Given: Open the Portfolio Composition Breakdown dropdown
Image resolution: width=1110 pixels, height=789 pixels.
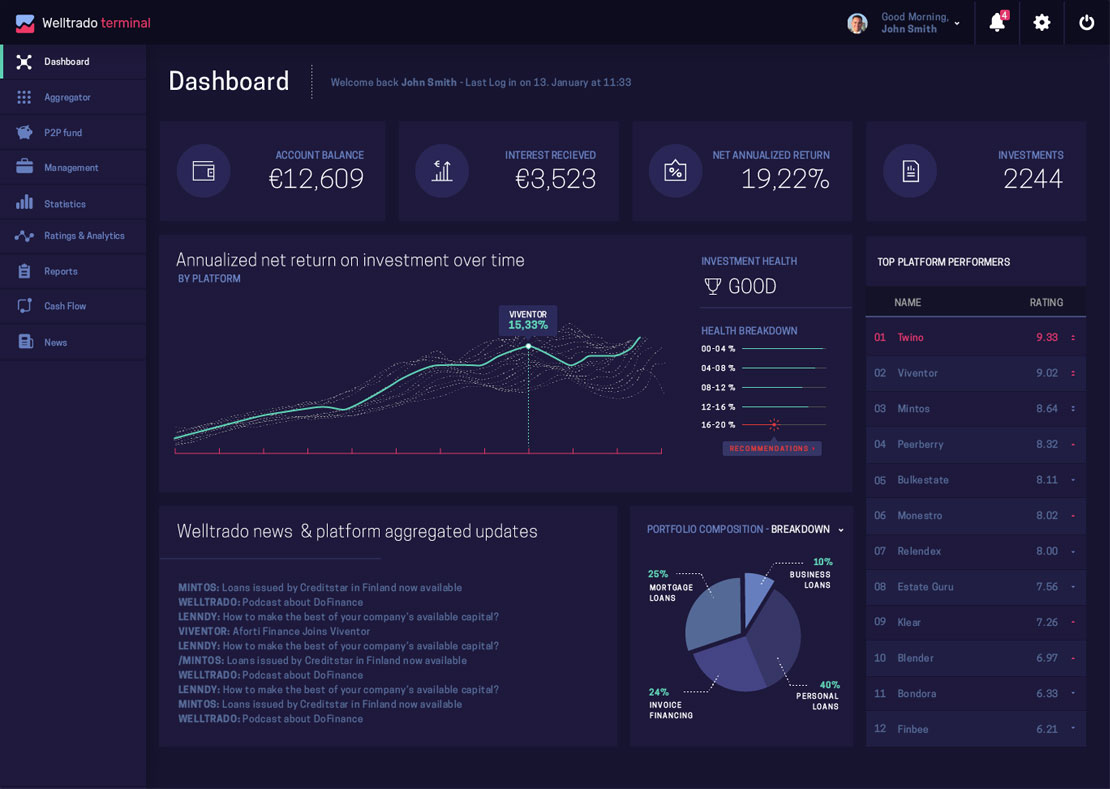Looking at the screenshot, I should (x=841, y=530).
